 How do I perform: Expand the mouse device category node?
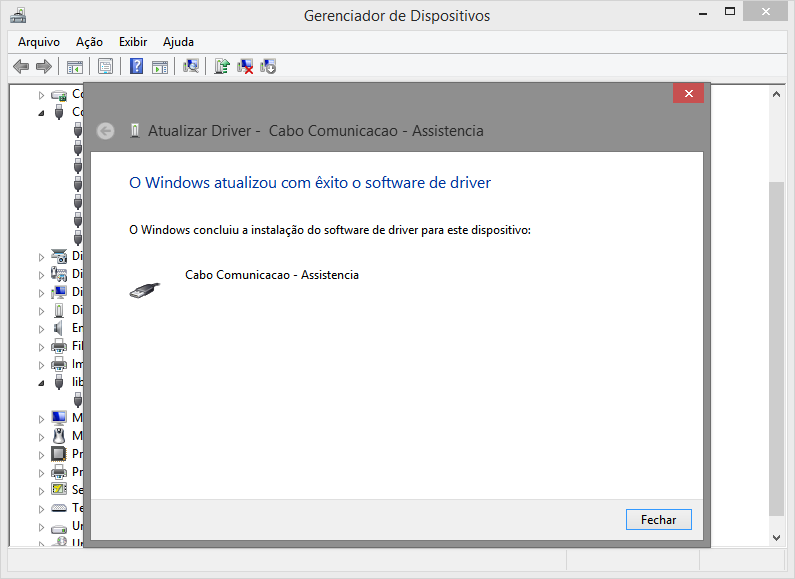coord(41,436)
